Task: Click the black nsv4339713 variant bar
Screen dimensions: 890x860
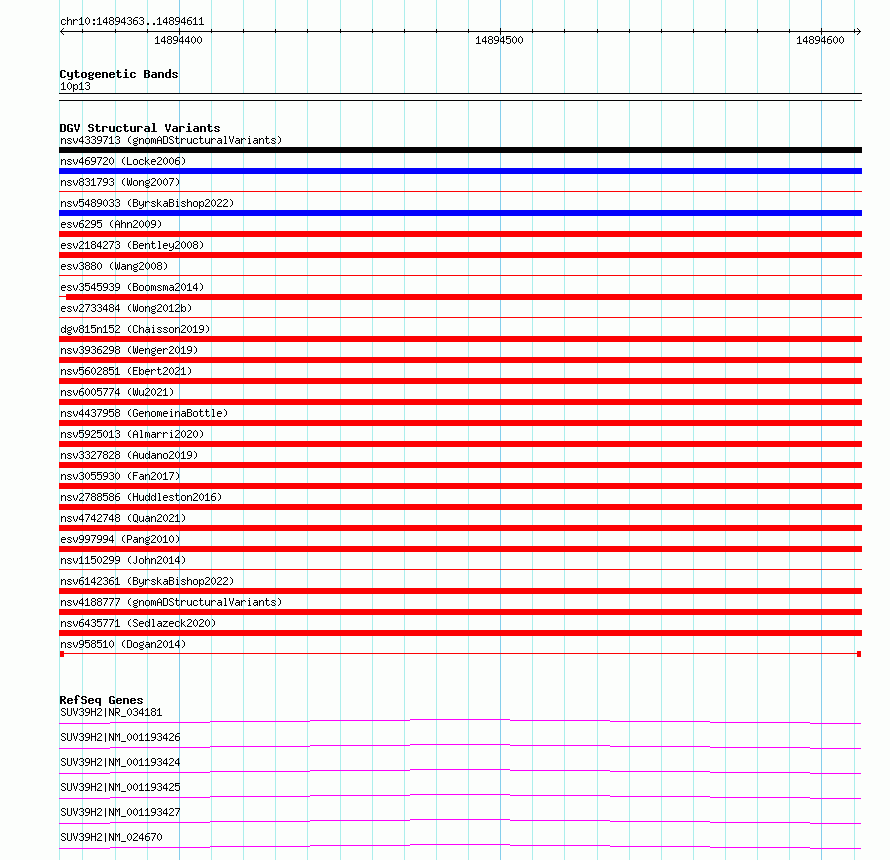Action: point(460,150)
